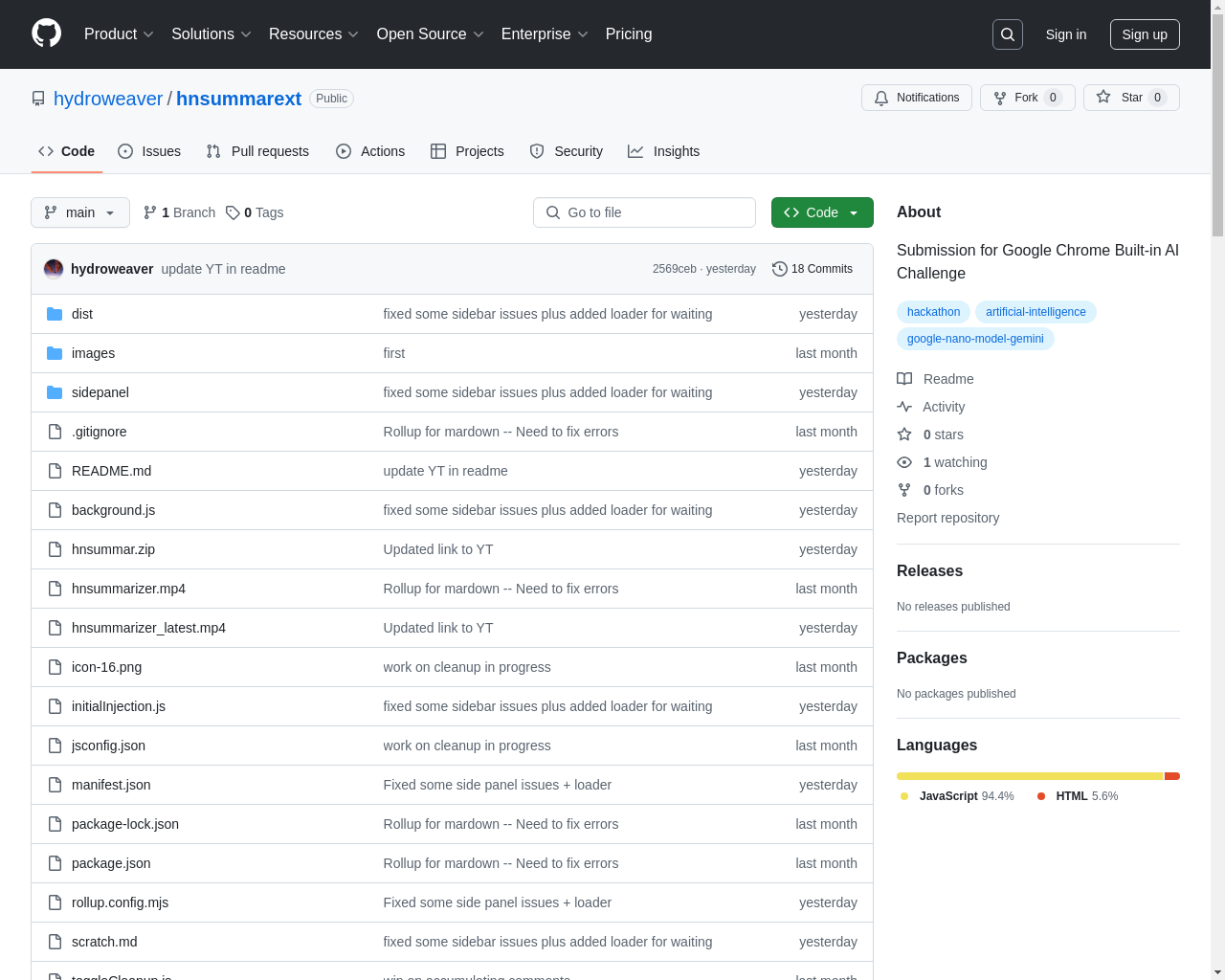Expand the Enterprise menu dropdown

(x=545, y=33)
